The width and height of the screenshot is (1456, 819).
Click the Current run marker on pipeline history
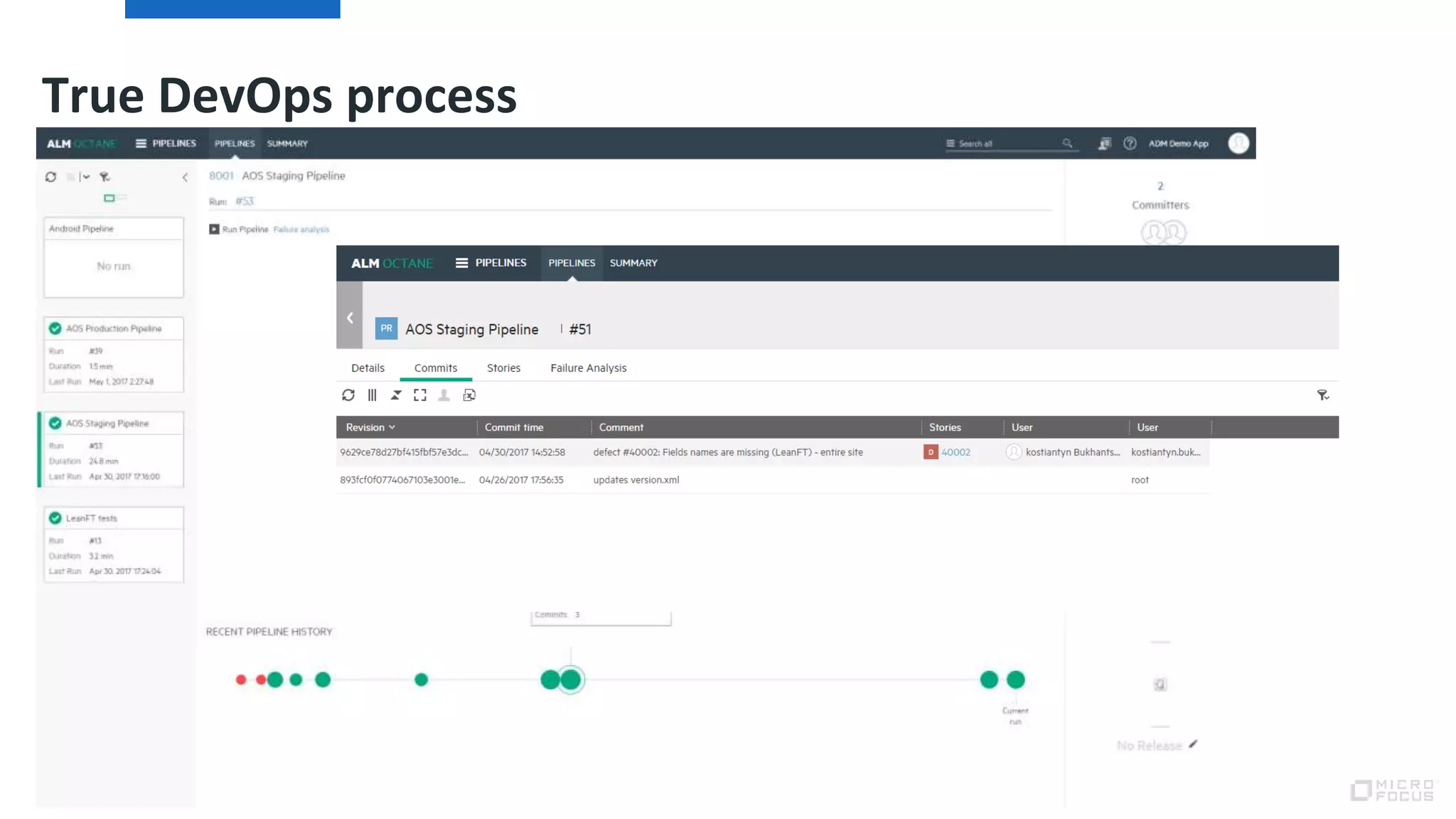pyautogui.click(x=1015, y=680)
